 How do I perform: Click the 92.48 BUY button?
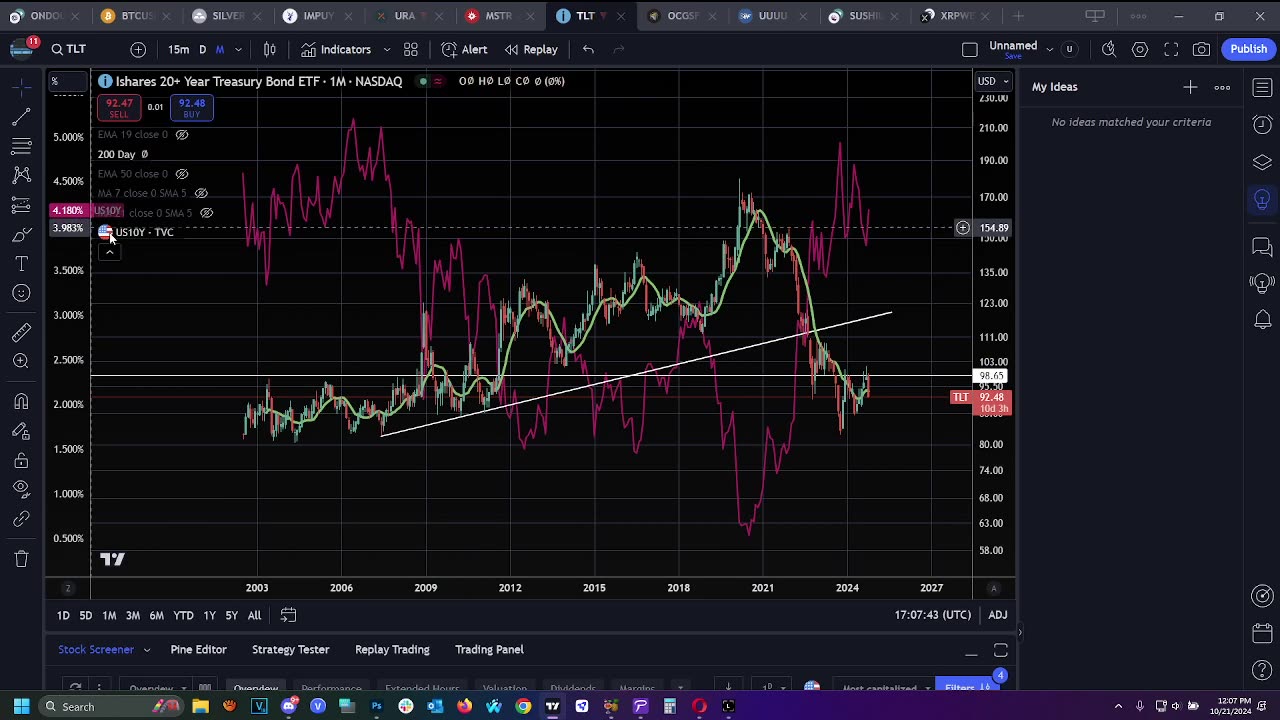pyautogui.click(x=191, y=108)
